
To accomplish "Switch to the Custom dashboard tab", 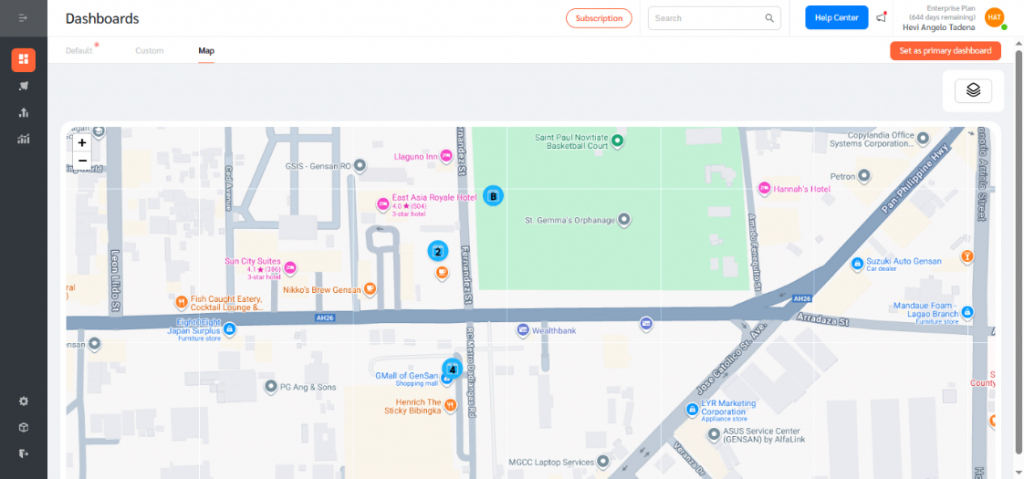I will [150, 51].
